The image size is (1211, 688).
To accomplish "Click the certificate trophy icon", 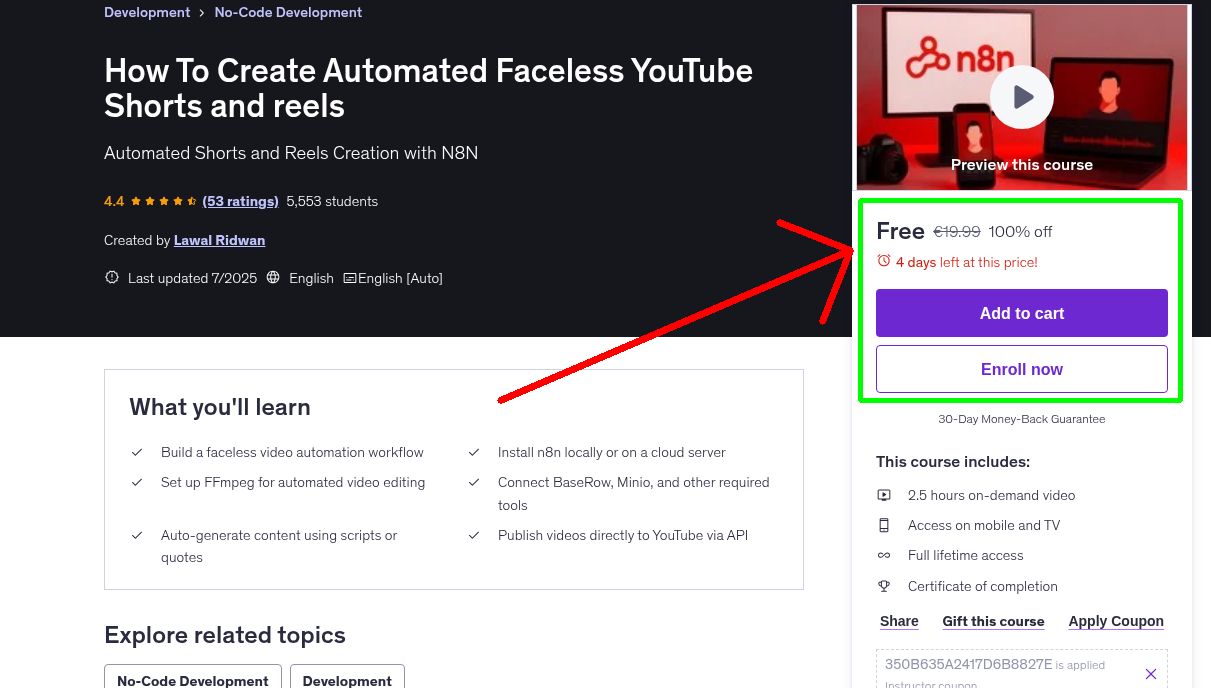I will (884, 586).
